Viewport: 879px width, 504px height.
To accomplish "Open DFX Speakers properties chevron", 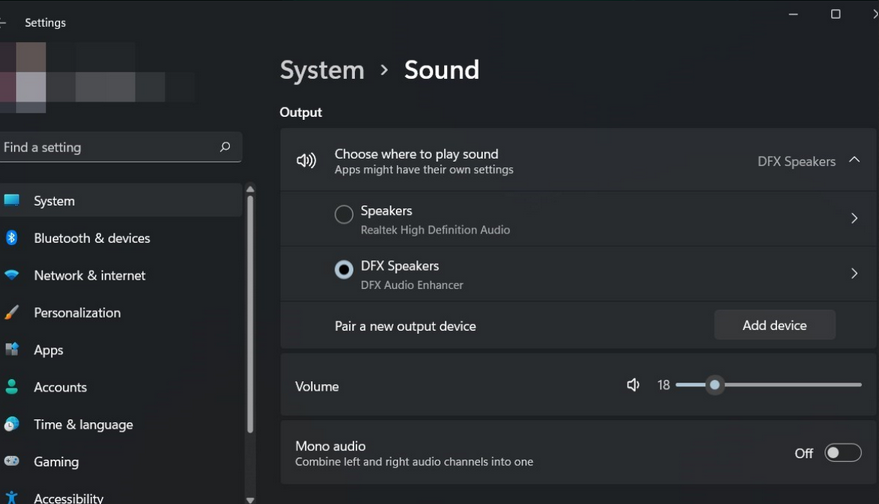I will click(x=854, y=274).
